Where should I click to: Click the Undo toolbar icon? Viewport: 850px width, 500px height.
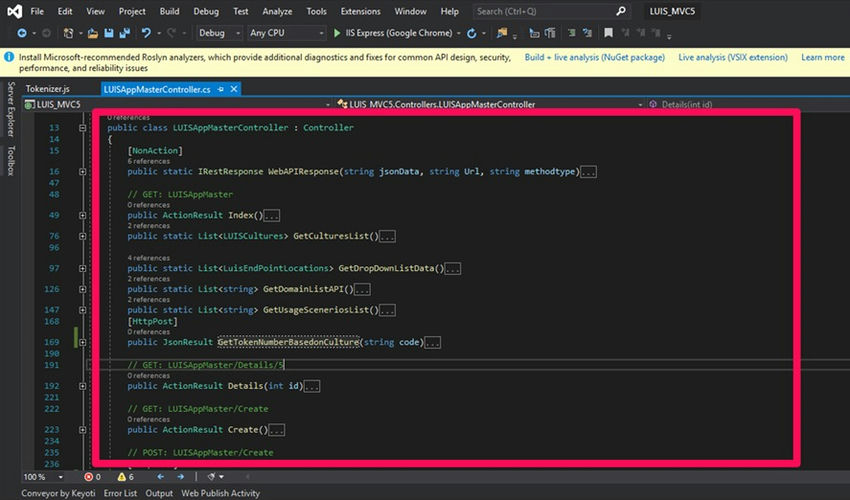pos(147,33)
